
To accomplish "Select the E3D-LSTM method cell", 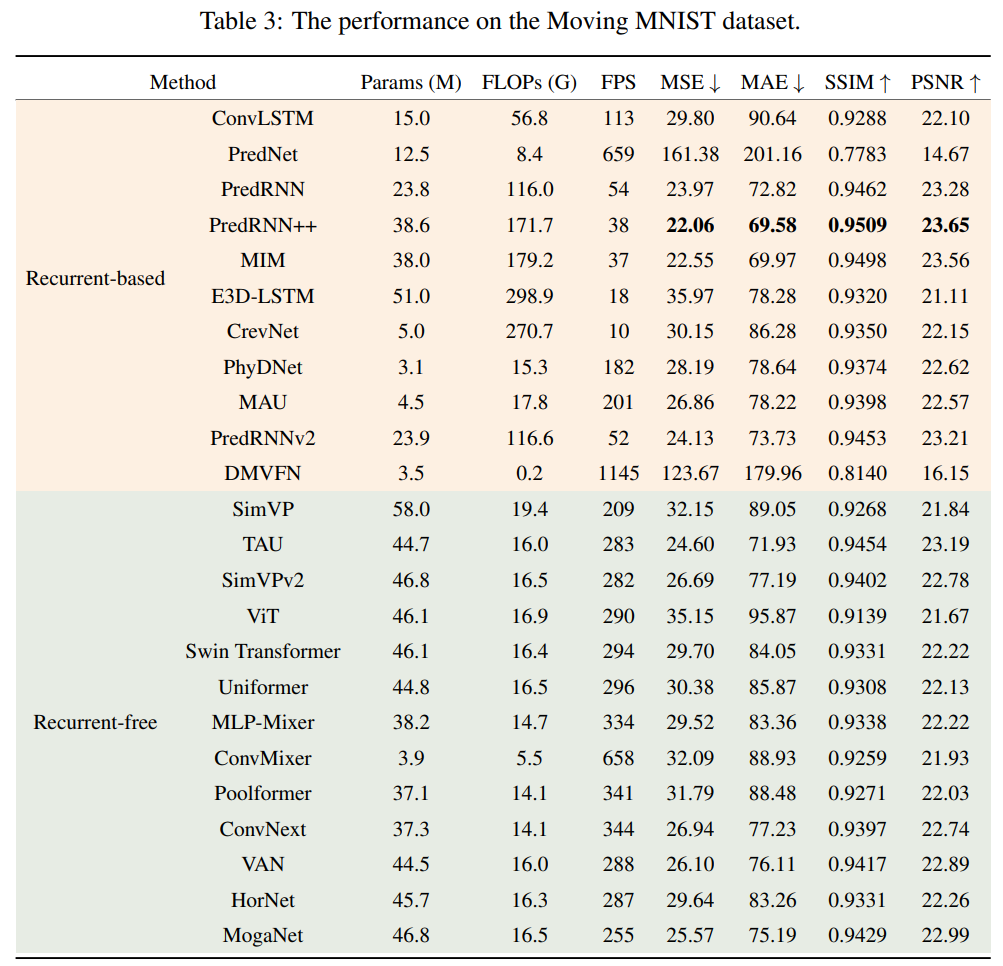I will click(x=262, y=296).
